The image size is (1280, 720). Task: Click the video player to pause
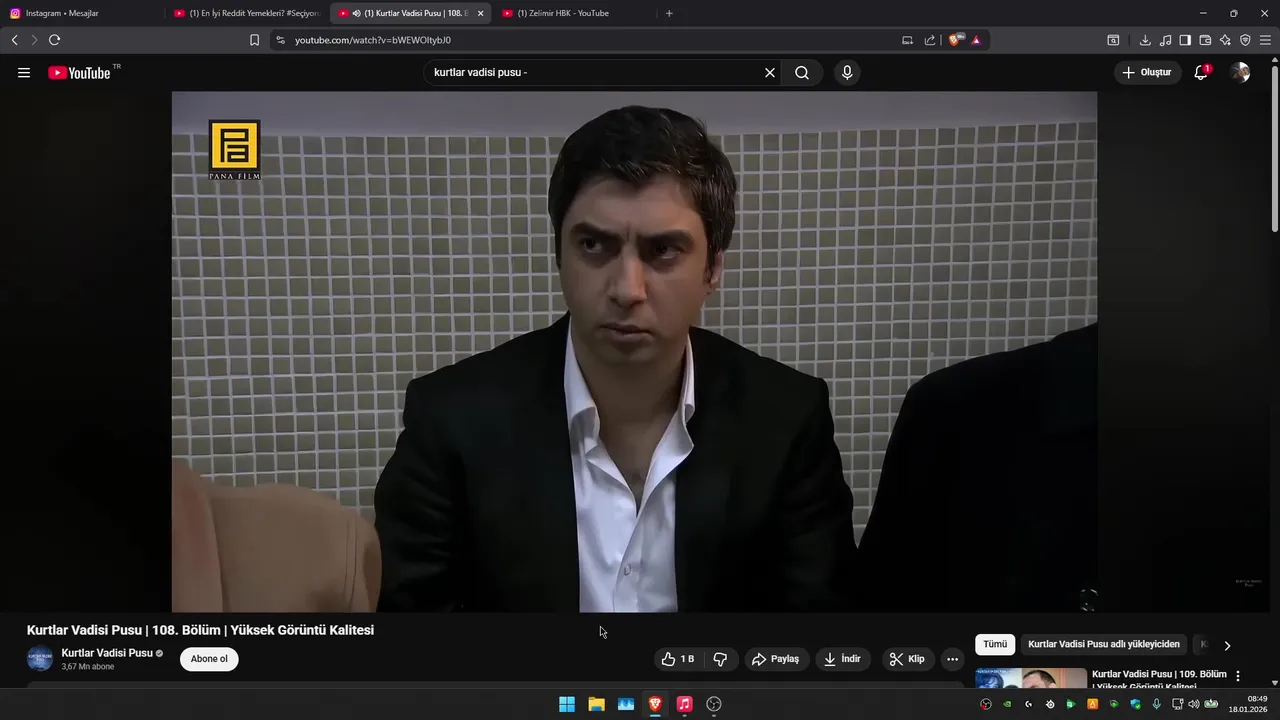(634, 352)
